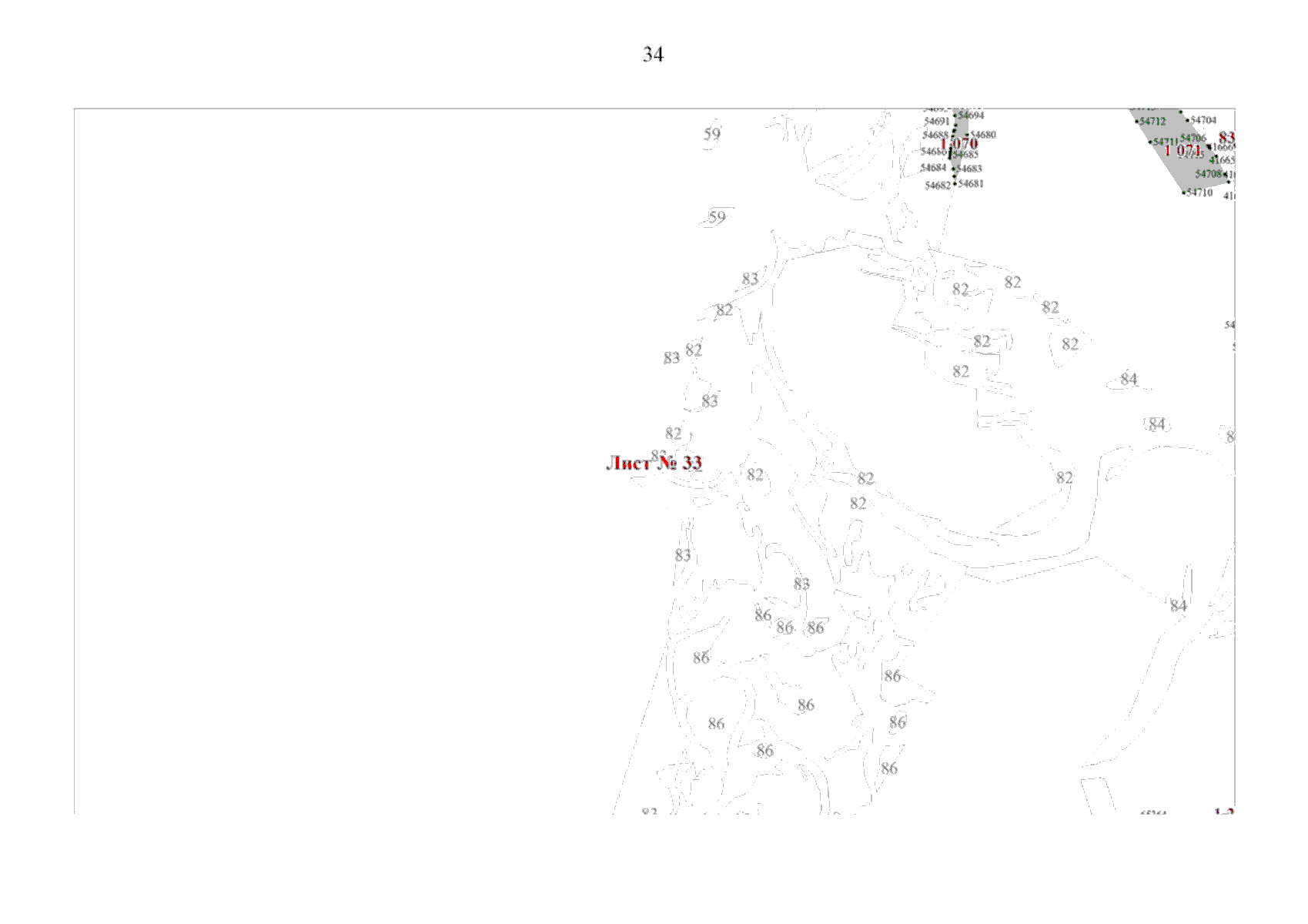Click the point label '54683'
1308x924 pixels.
coord(969,169)
